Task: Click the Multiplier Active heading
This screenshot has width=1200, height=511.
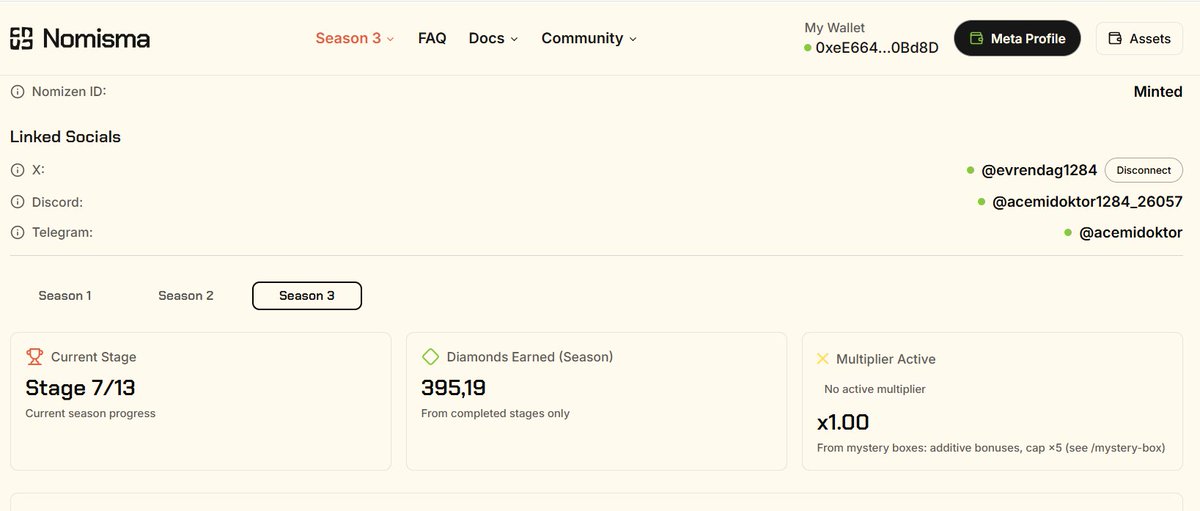Action: coord(886,358)
